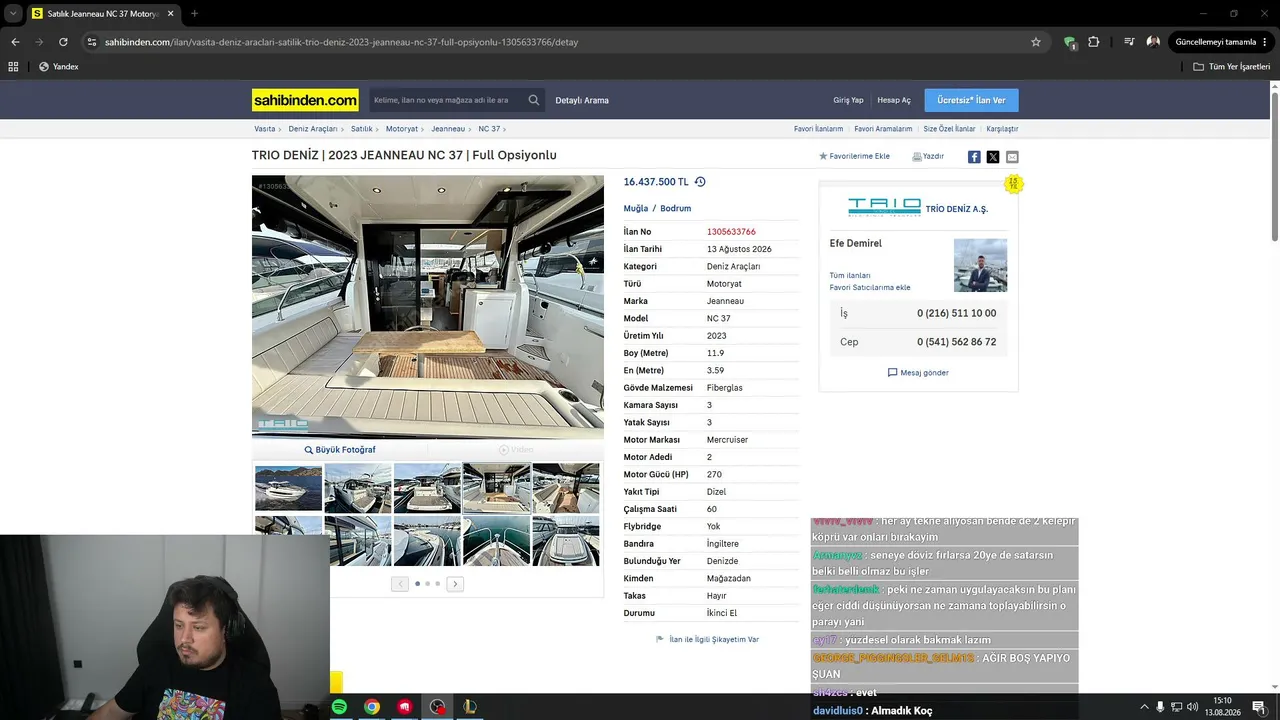Open League of Legends from the taskbar
The width and height of the screenshot is (1280, 720).
click(x=469, y=707)
